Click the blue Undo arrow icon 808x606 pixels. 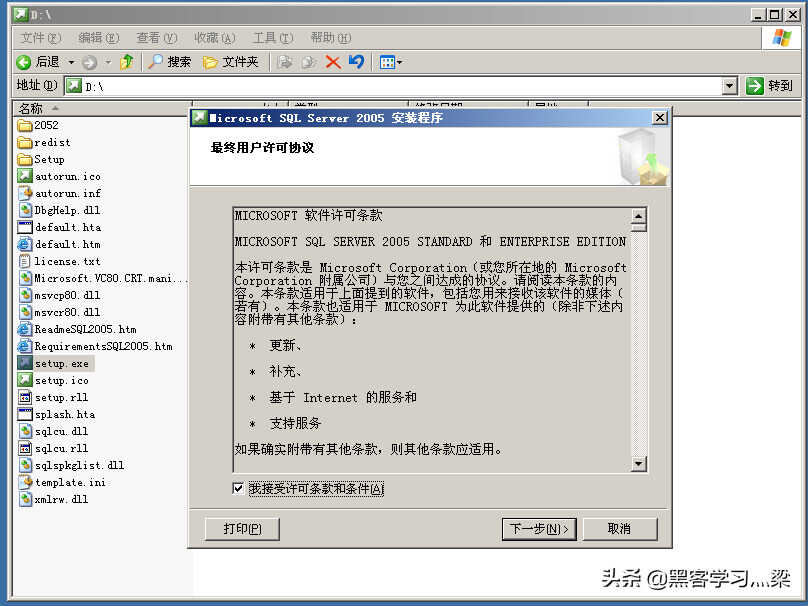(356, 62)
